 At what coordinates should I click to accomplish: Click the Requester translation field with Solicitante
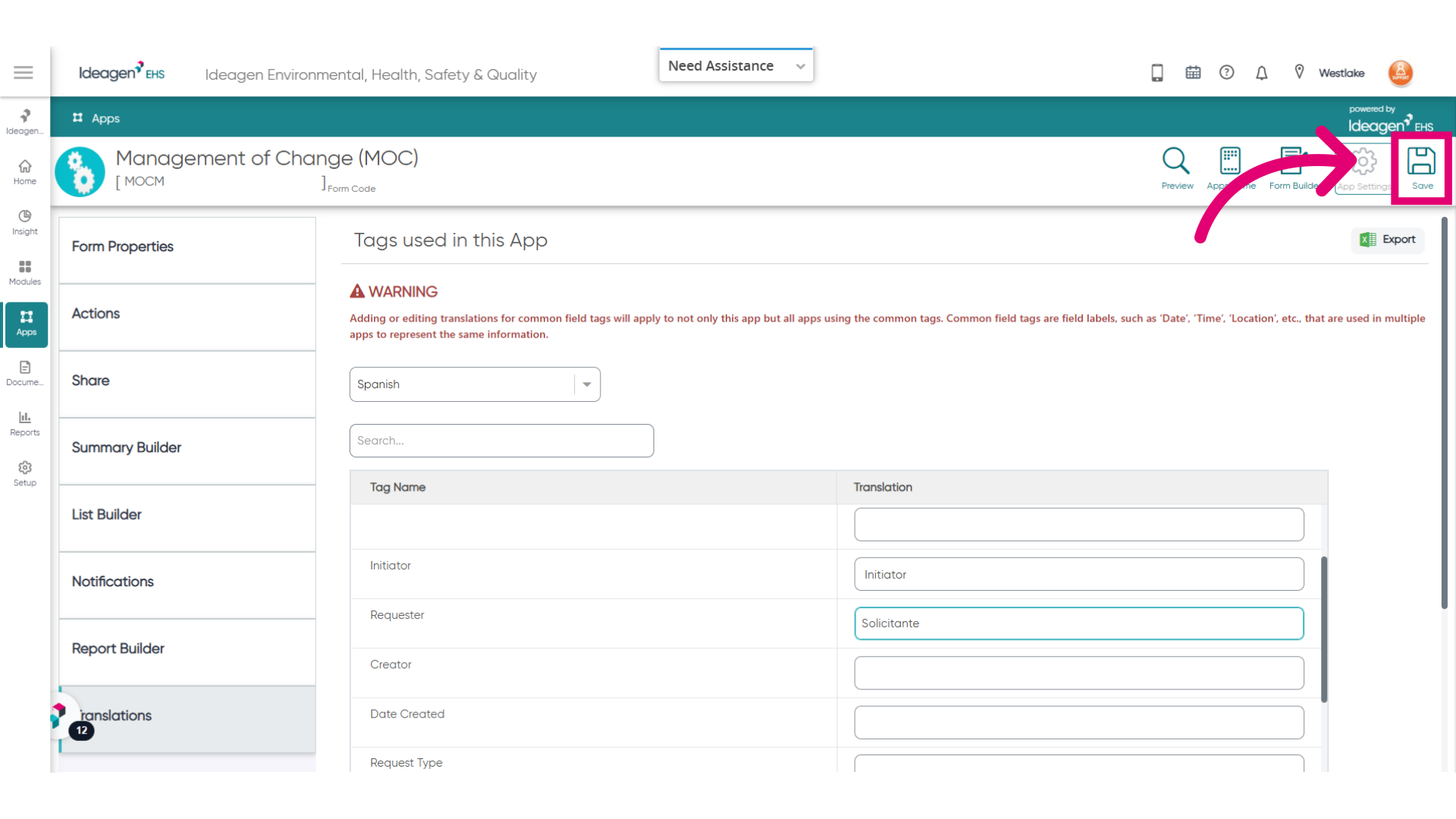[x=1079, y=623]
